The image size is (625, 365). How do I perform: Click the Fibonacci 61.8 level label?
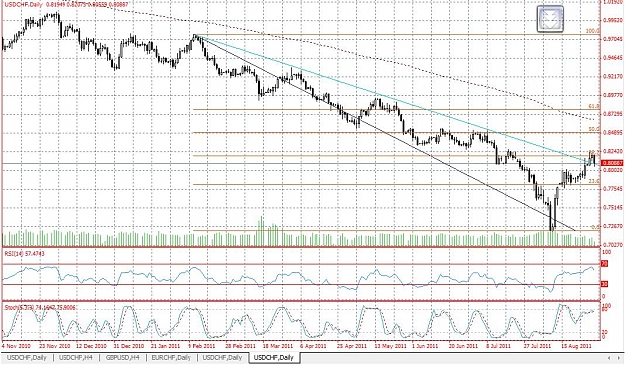(x=594, y=106)
